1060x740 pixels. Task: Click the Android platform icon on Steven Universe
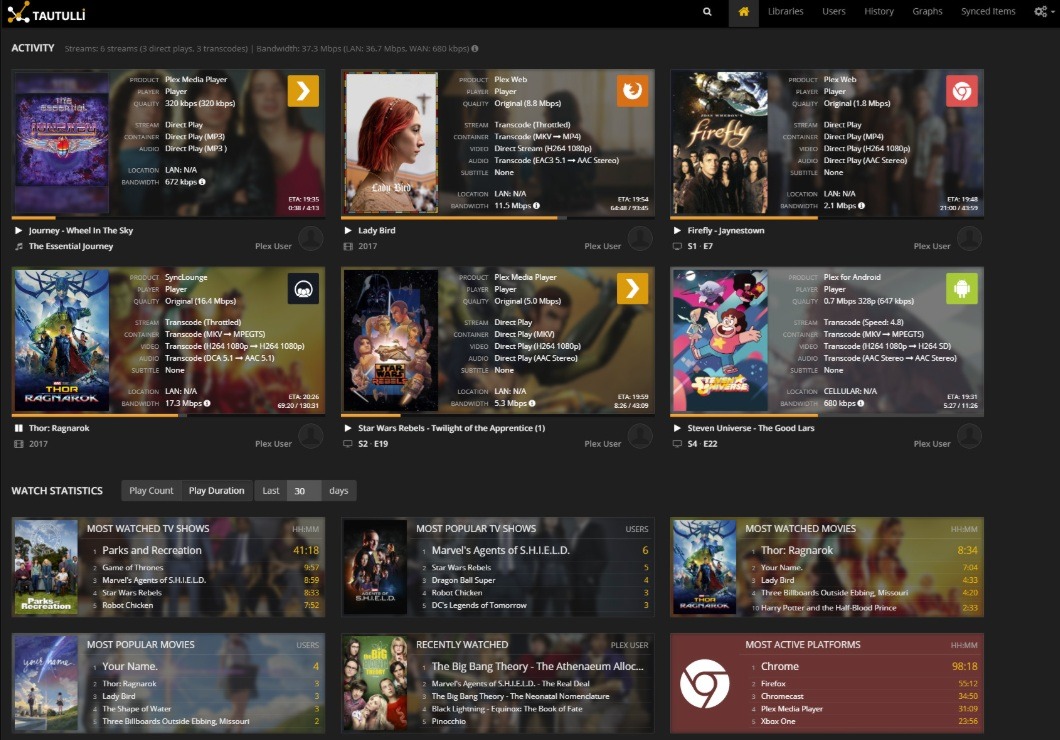961,289
